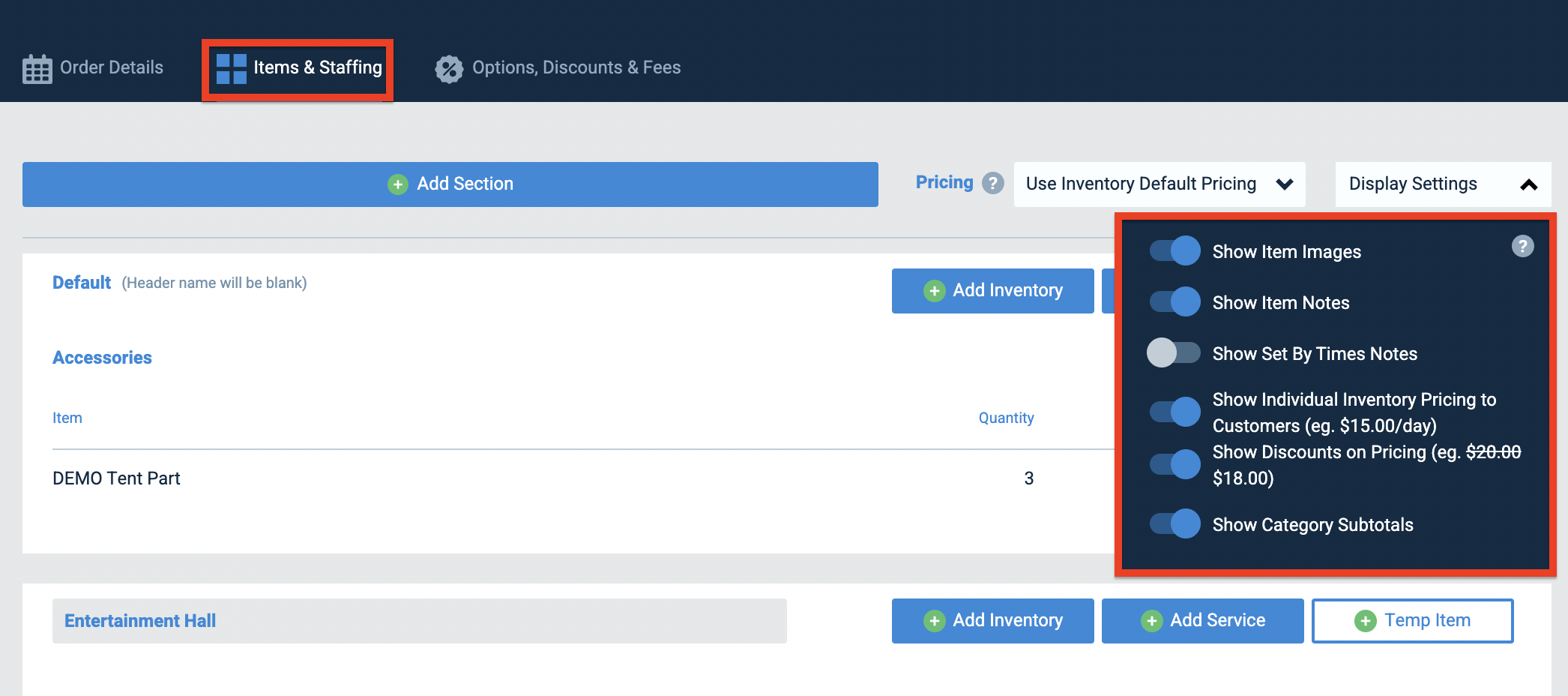Click the plus icon on Add Service button
Viewport: 1568px width, 696px height.
tap(1152, 621)
